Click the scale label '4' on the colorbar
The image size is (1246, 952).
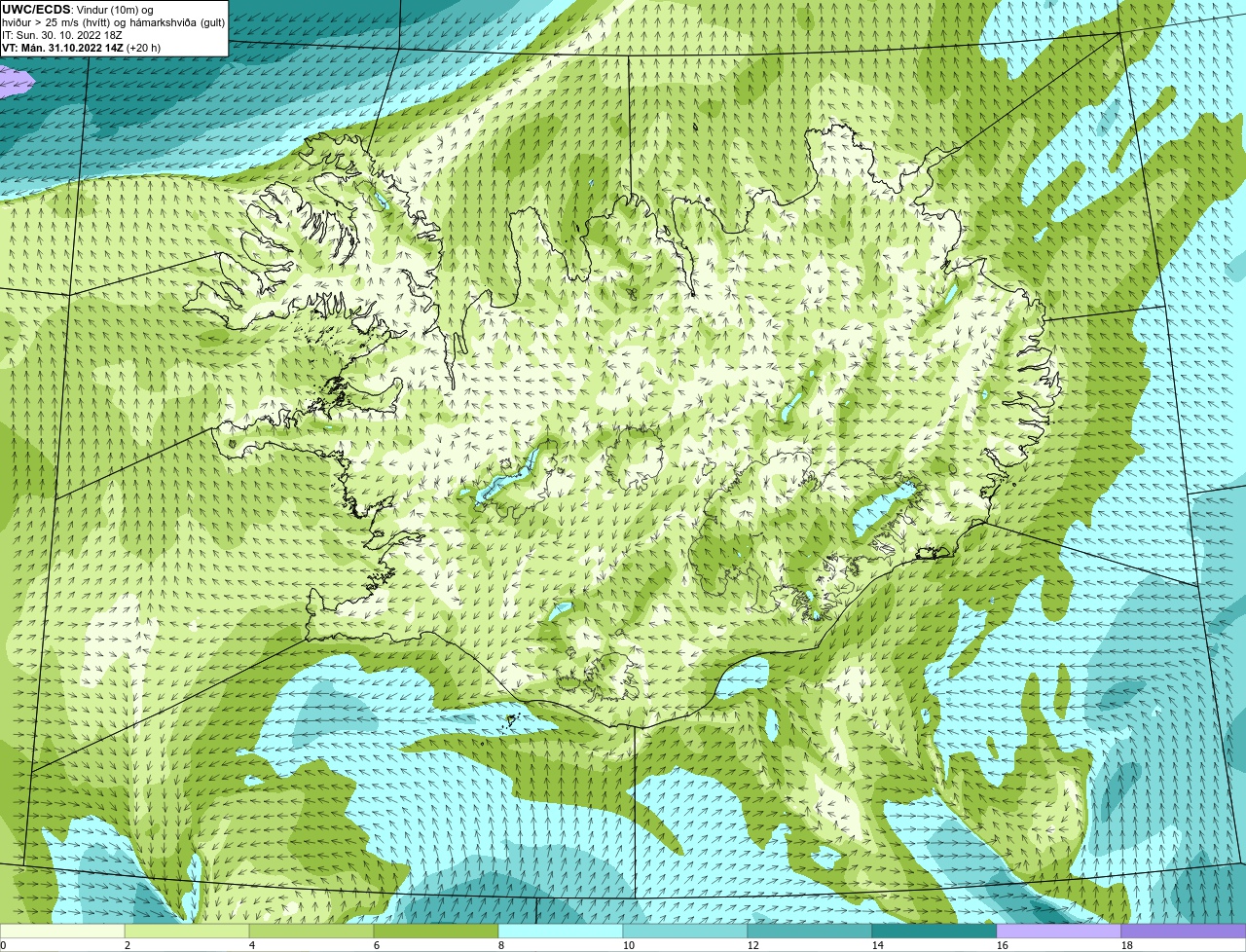click(252, 945)
